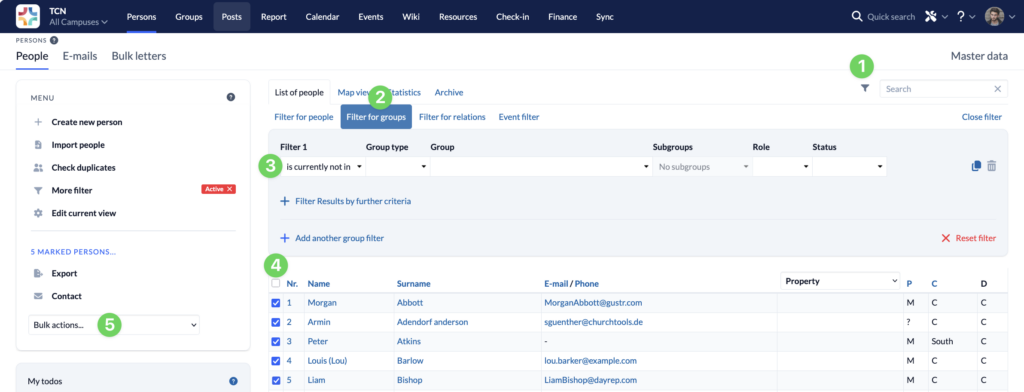The width and height of the screenshot is (1024, 392).
Task: Open the Master data link
Action: point(979,56)
